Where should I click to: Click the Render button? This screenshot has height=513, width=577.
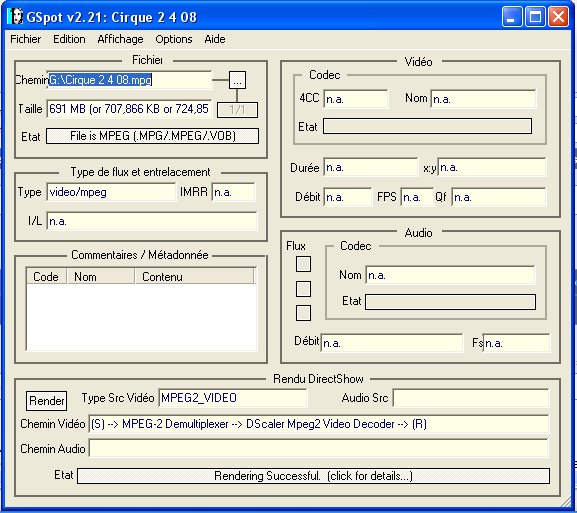(46, 400)
